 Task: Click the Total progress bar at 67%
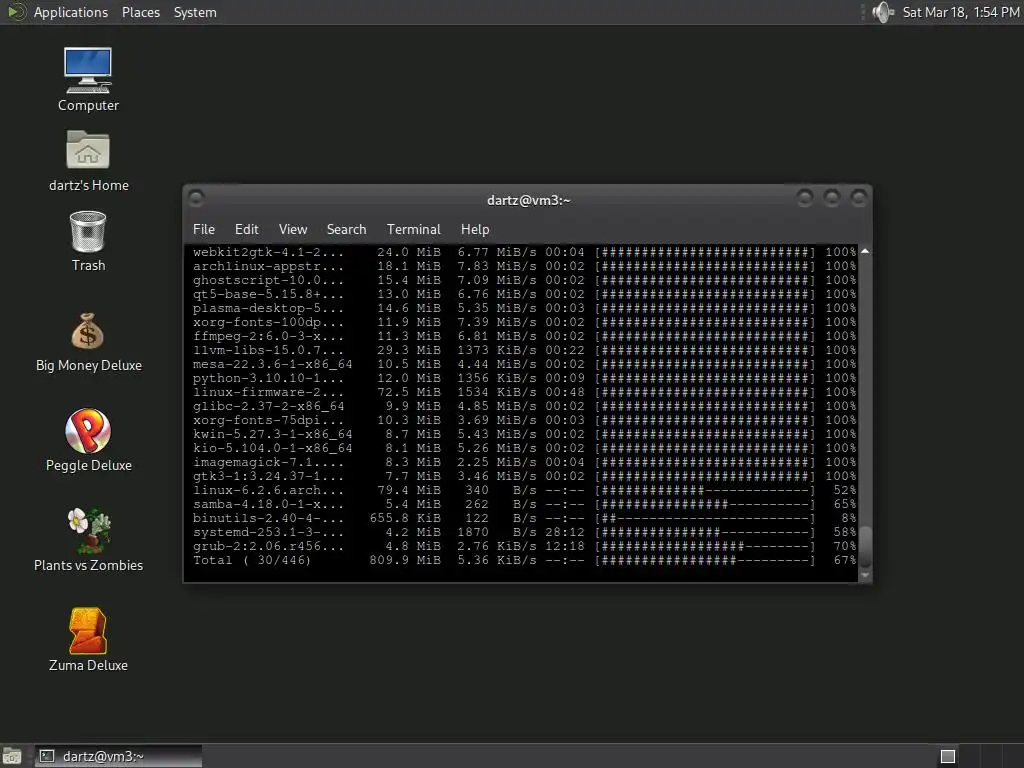coord(705,560)
